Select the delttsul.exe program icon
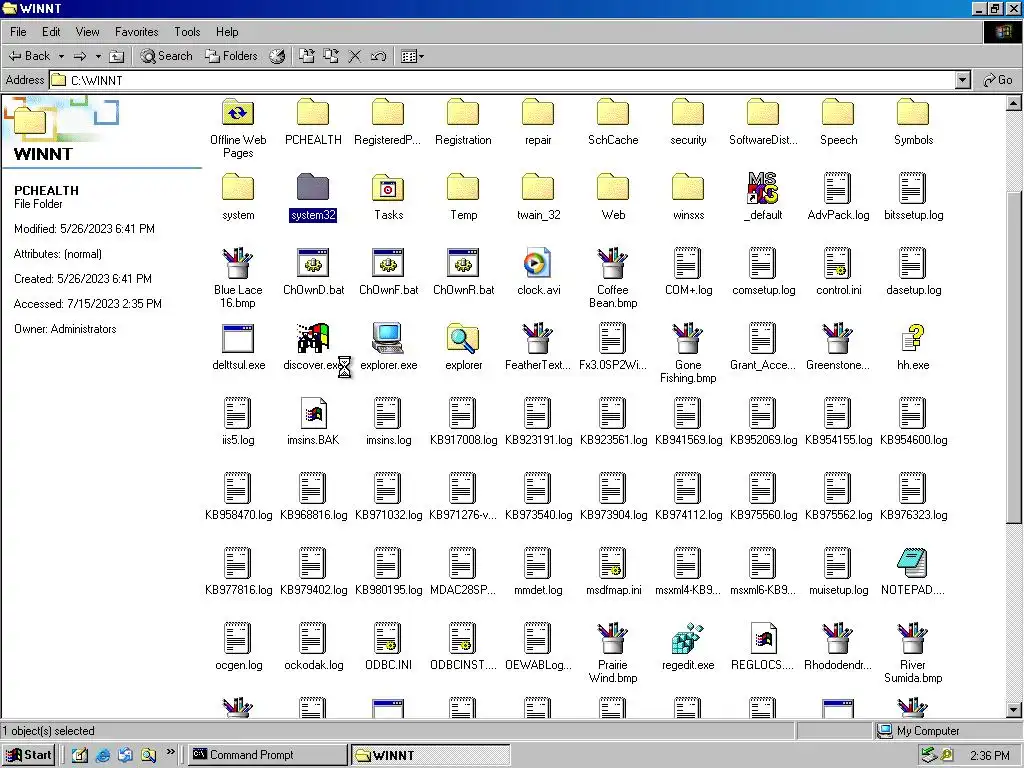This screenshot has height=768, width=1024. tap(238, 338)
